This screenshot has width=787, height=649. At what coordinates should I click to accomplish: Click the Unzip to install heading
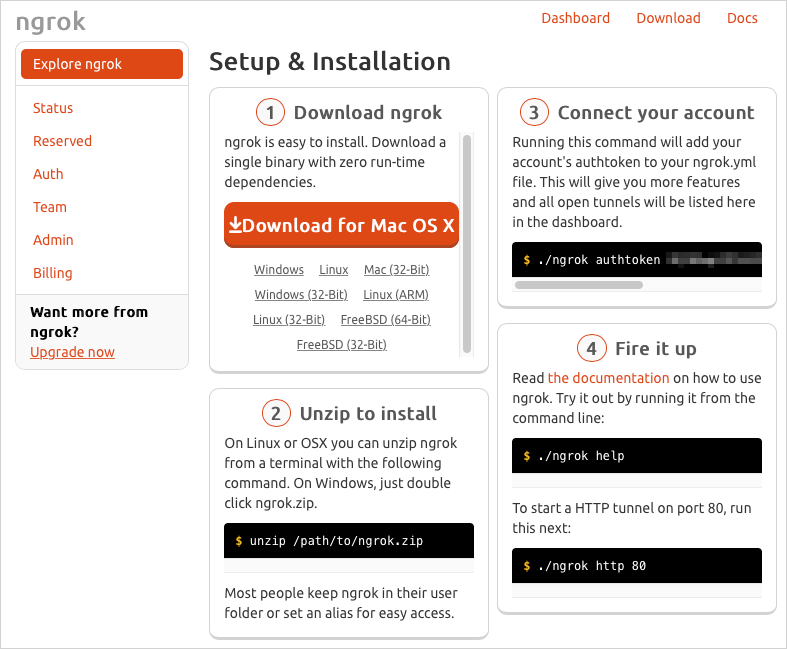[368, 414]
